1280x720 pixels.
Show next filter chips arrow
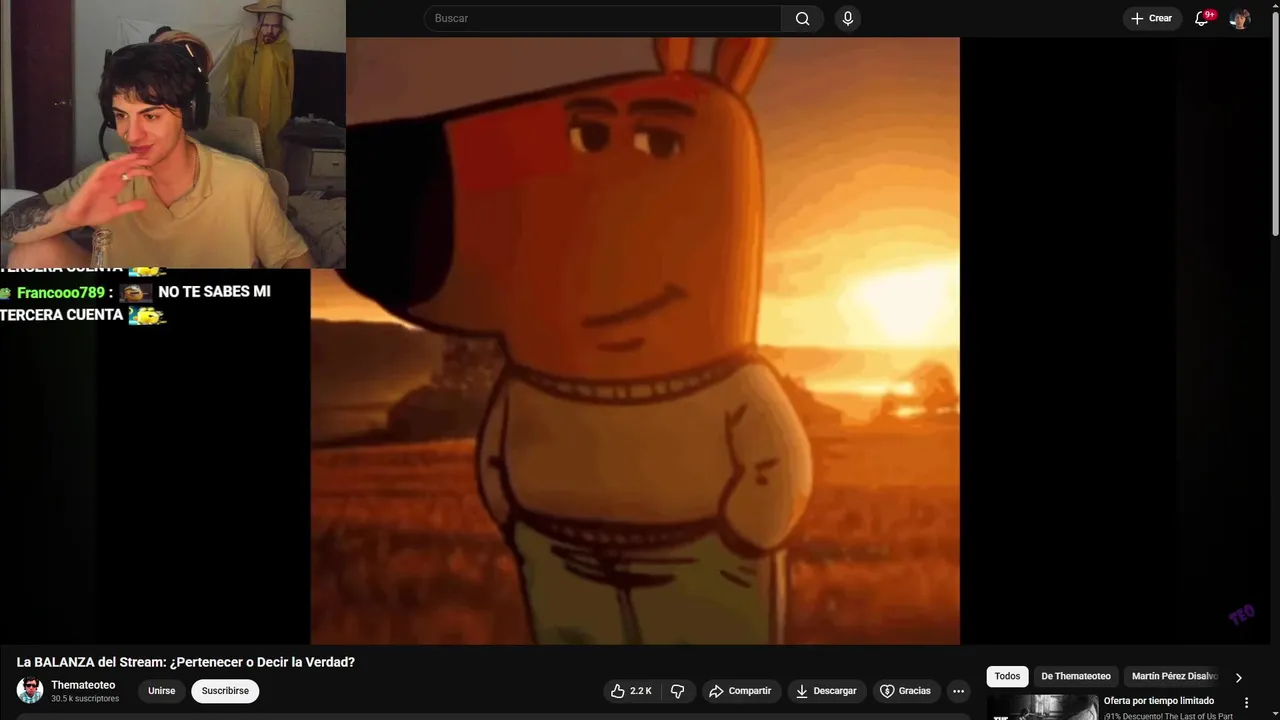[x=1238, y=677]
